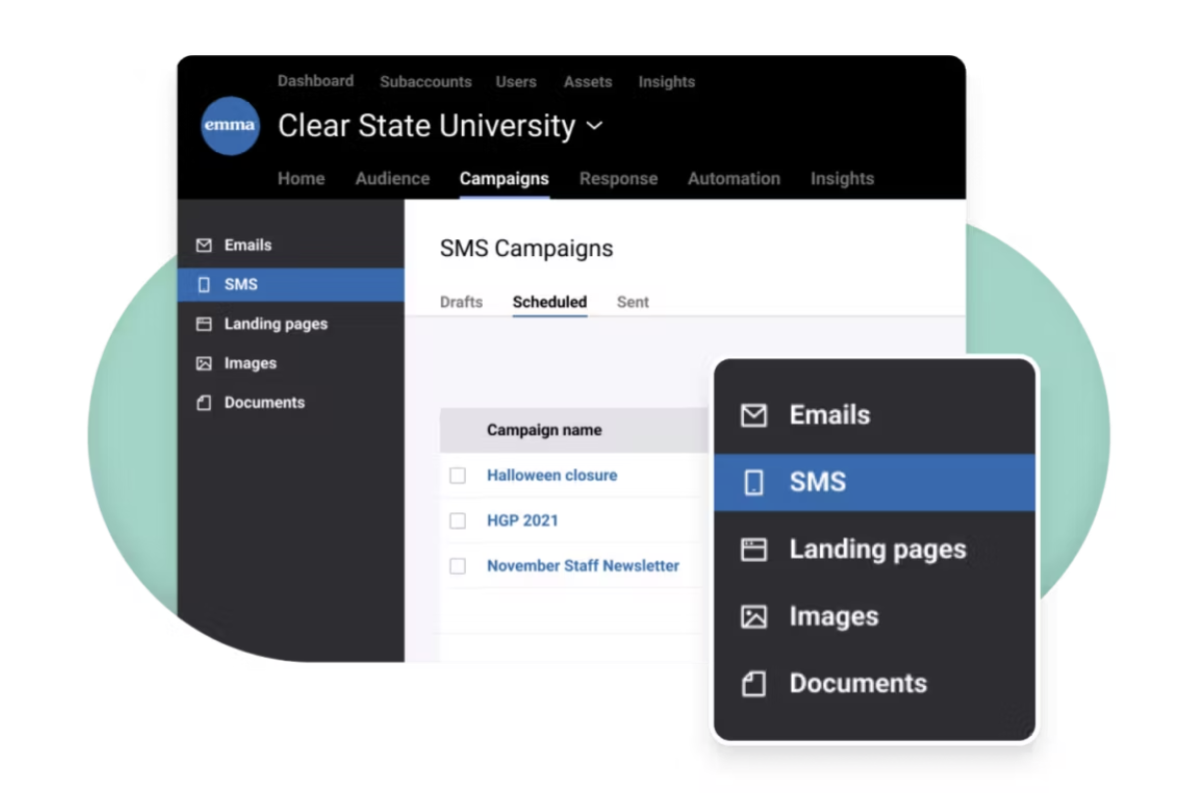Open the Halloween closure campaign link

(552, 476)
